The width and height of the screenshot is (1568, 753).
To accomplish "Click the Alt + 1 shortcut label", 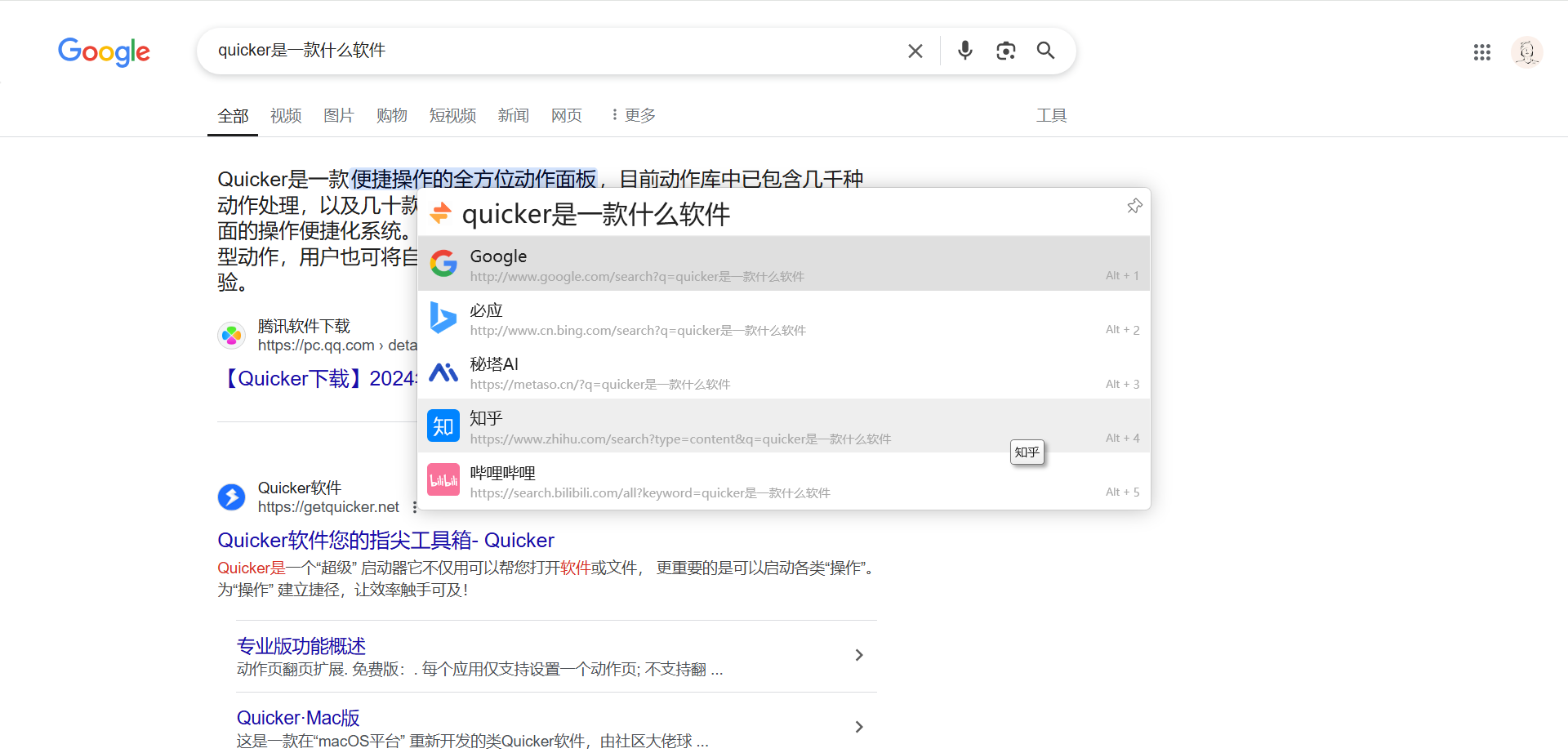I will pyautogui.click(x=1122, y=276).
